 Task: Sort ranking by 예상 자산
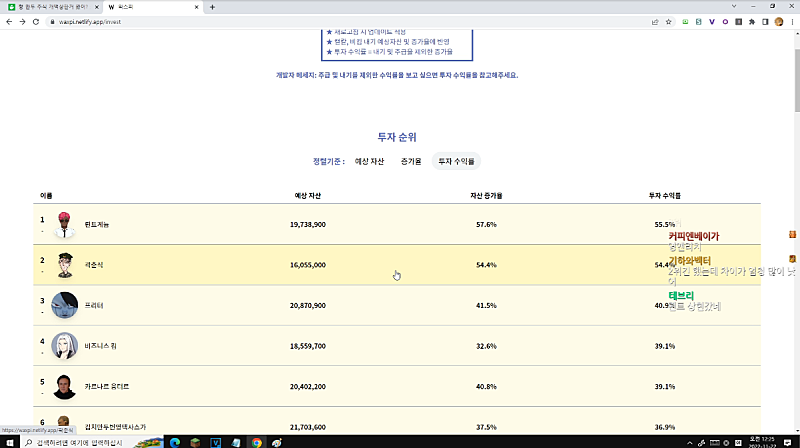click(x=369, y=161)
